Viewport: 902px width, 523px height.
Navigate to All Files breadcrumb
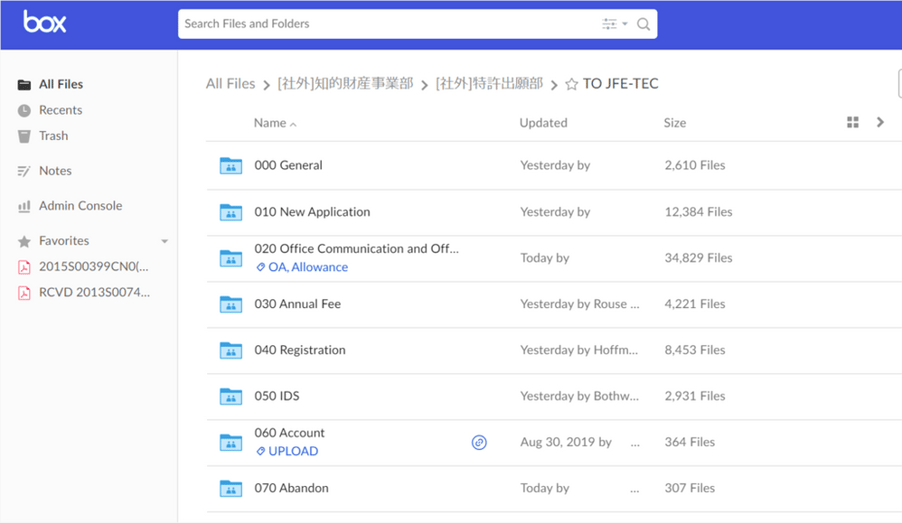click(x=230, y=84)
